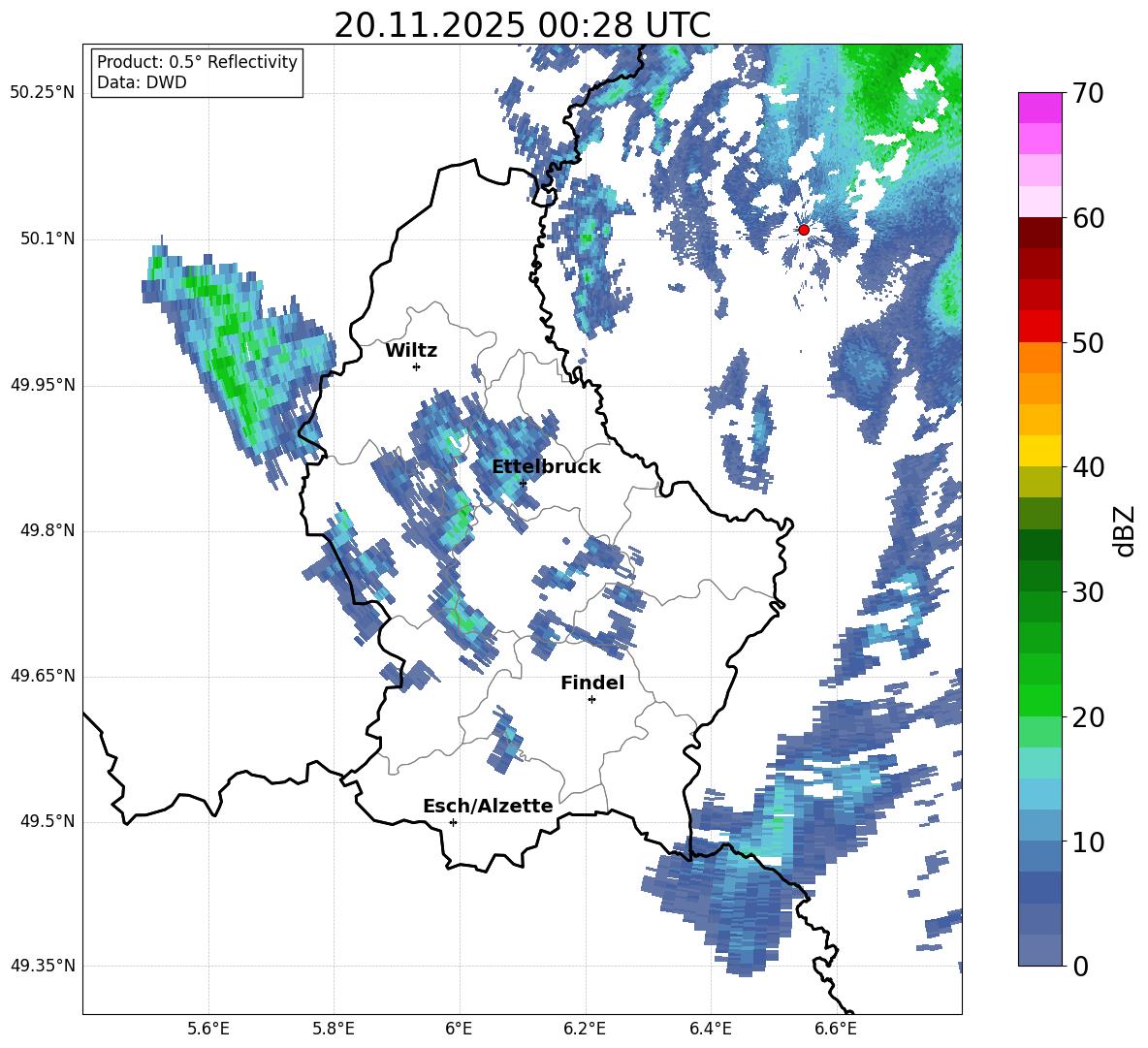1148x1048 pixels.
Task: Click the red radar site marker dot
Action: tap(803, 230)
